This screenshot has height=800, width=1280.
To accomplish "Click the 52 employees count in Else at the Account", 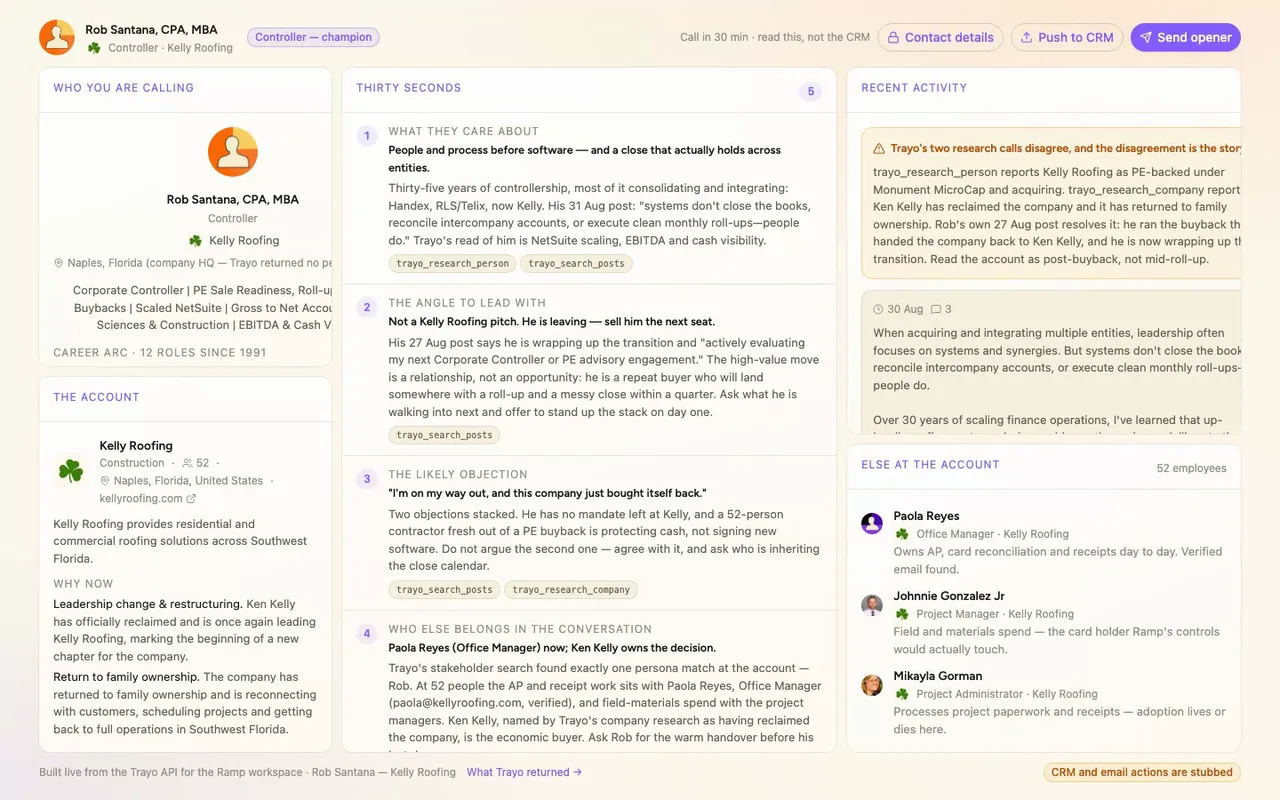I will (x=1191, y=468).
